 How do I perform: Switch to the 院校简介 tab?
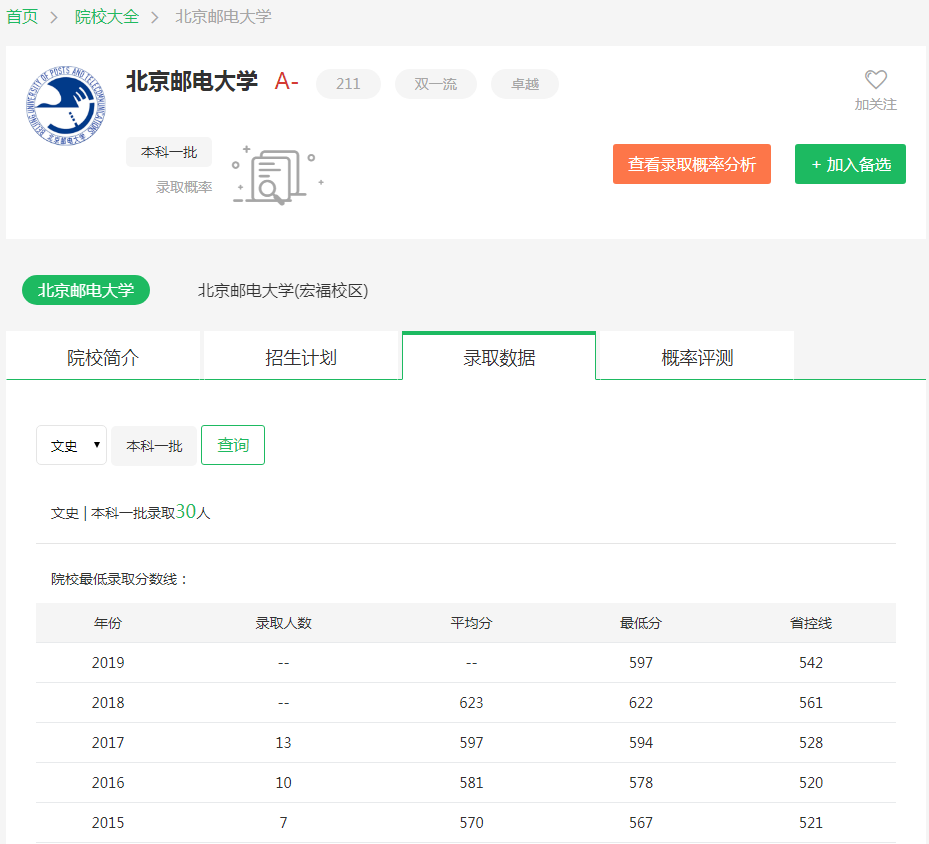click(x=103, y=358)
